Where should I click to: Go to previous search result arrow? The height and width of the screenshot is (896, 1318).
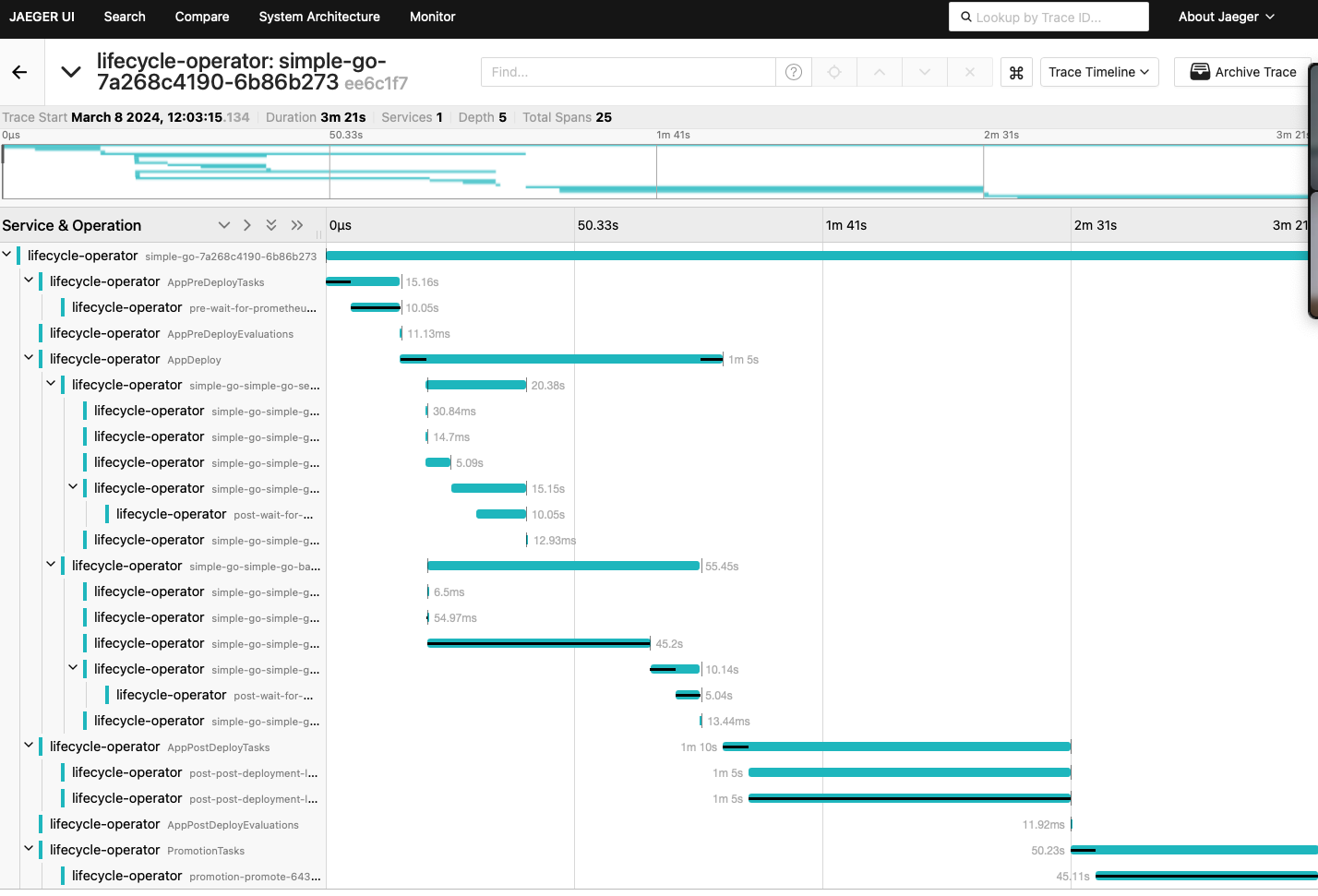pyautogui.click(x=880, y=72)
